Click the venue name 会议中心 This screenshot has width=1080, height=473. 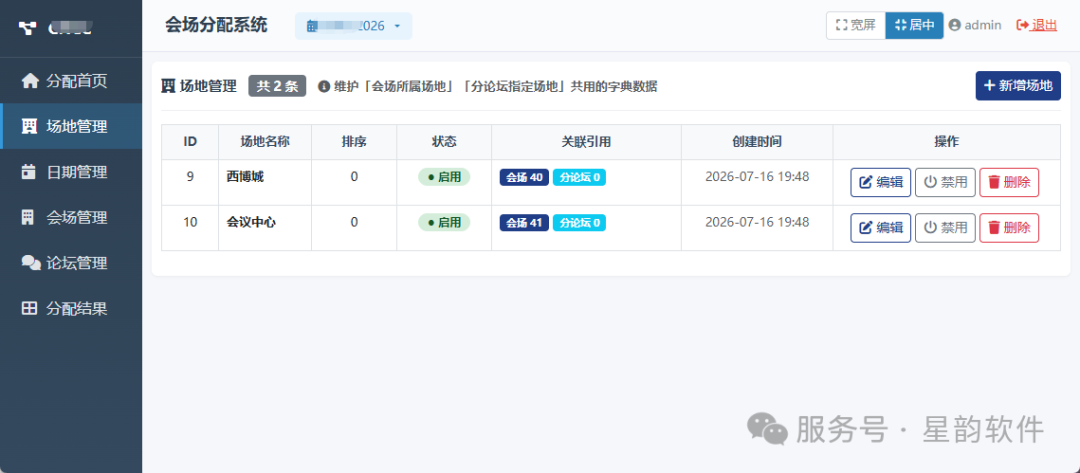point(251,222)
